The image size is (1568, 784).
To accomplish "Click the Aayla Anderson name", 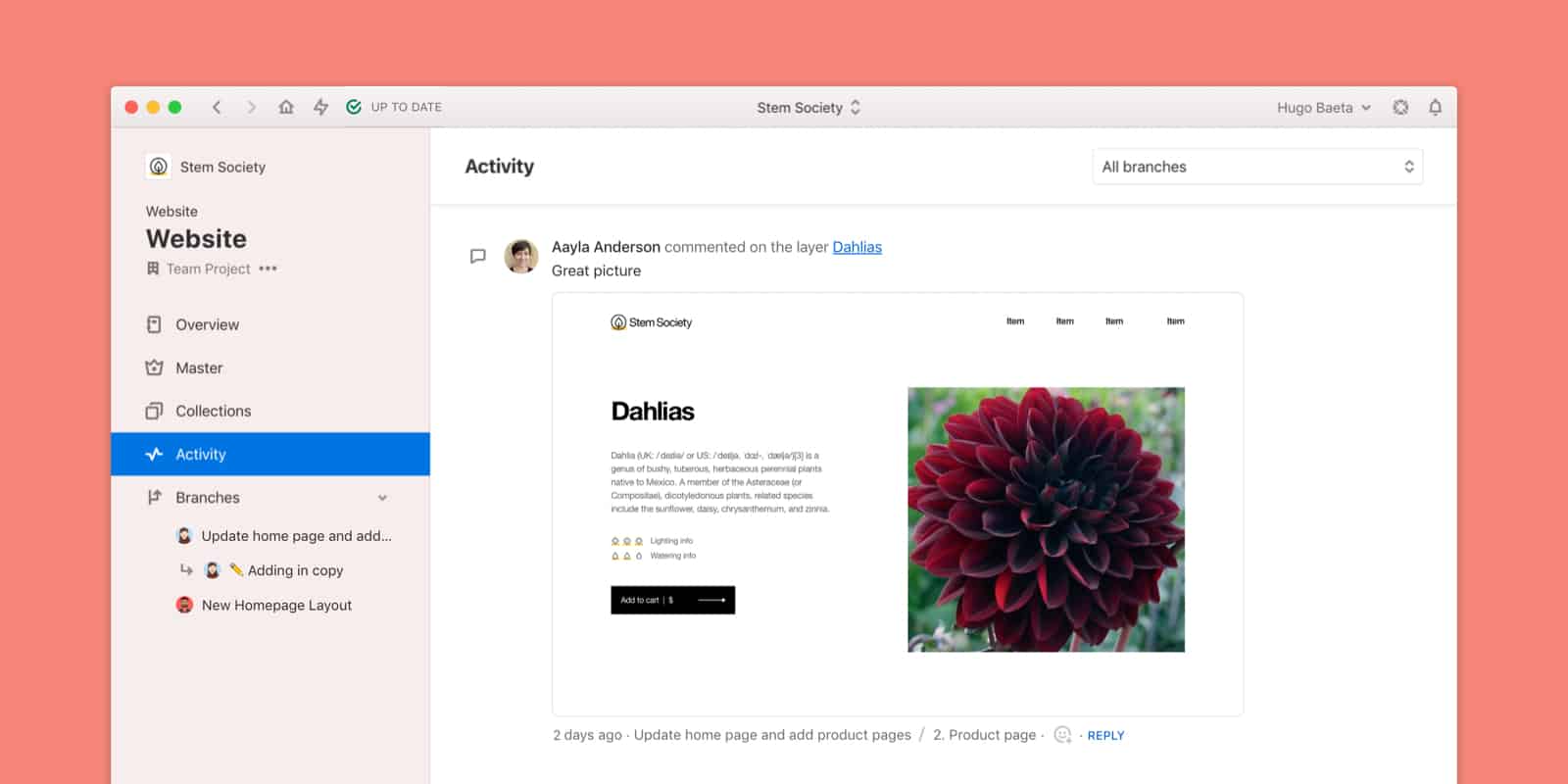I will [x=606, y=247].
